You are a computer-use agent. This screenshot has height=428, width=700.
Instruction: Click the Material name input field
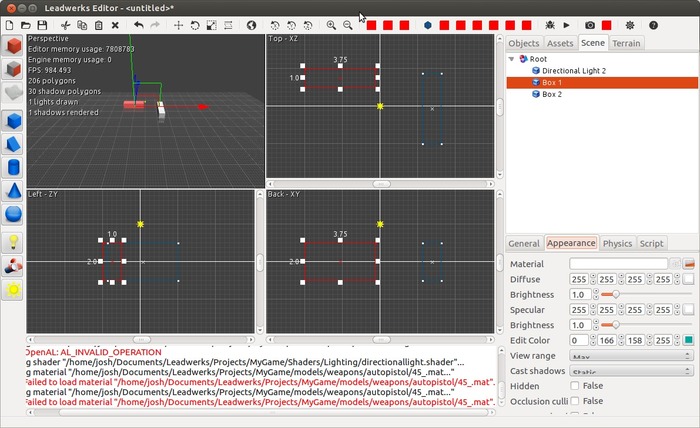tap(618, 264)
